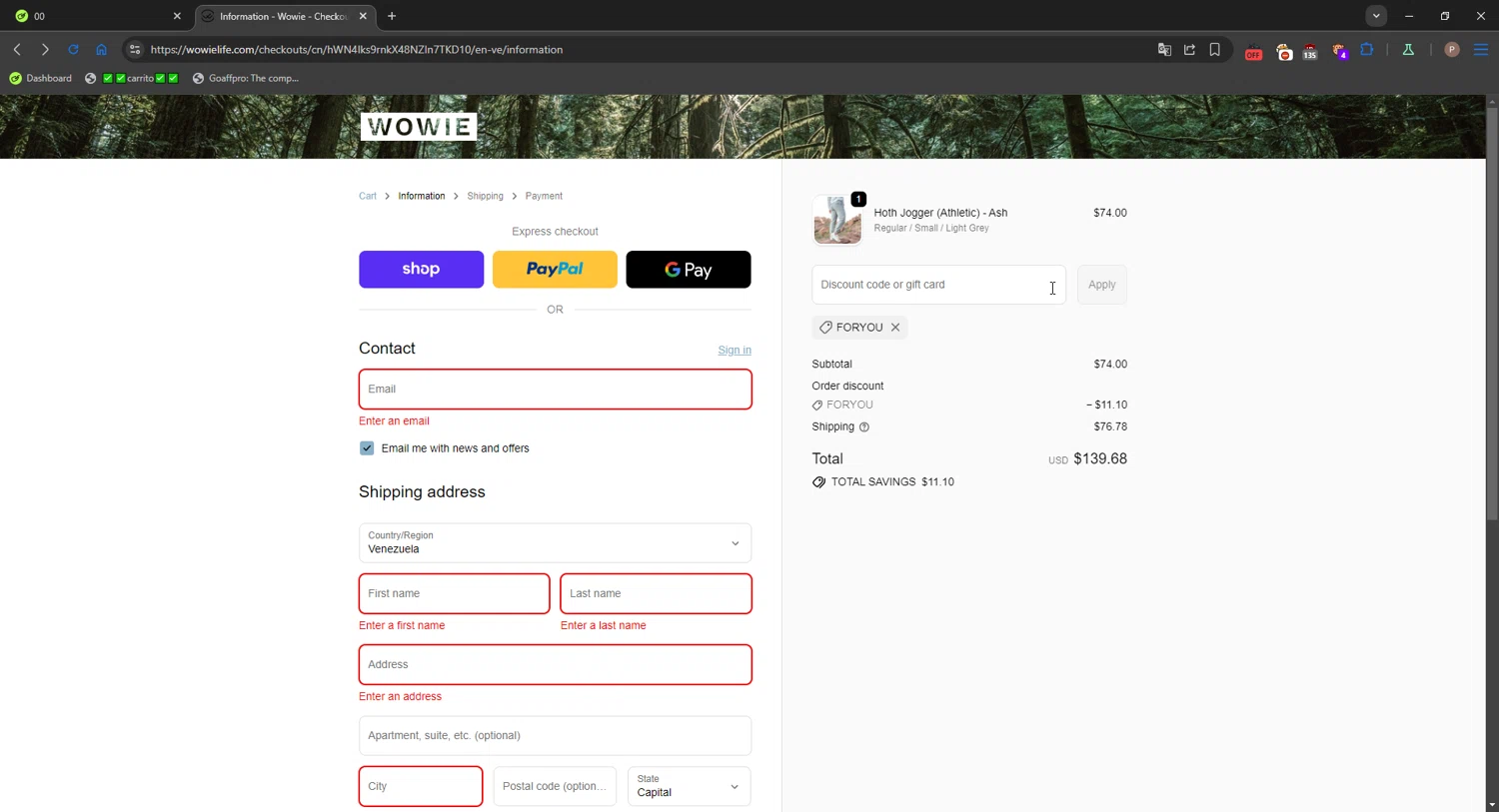Viewport: 1499px width, 812px height.
Task: Click the 'Enter an email' error text
Action: [x=394, y=421]
